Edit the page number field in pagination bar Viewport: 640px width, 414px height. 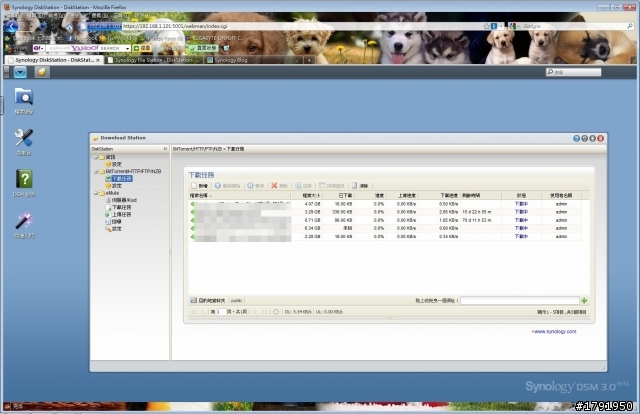[x=221, y=312]
